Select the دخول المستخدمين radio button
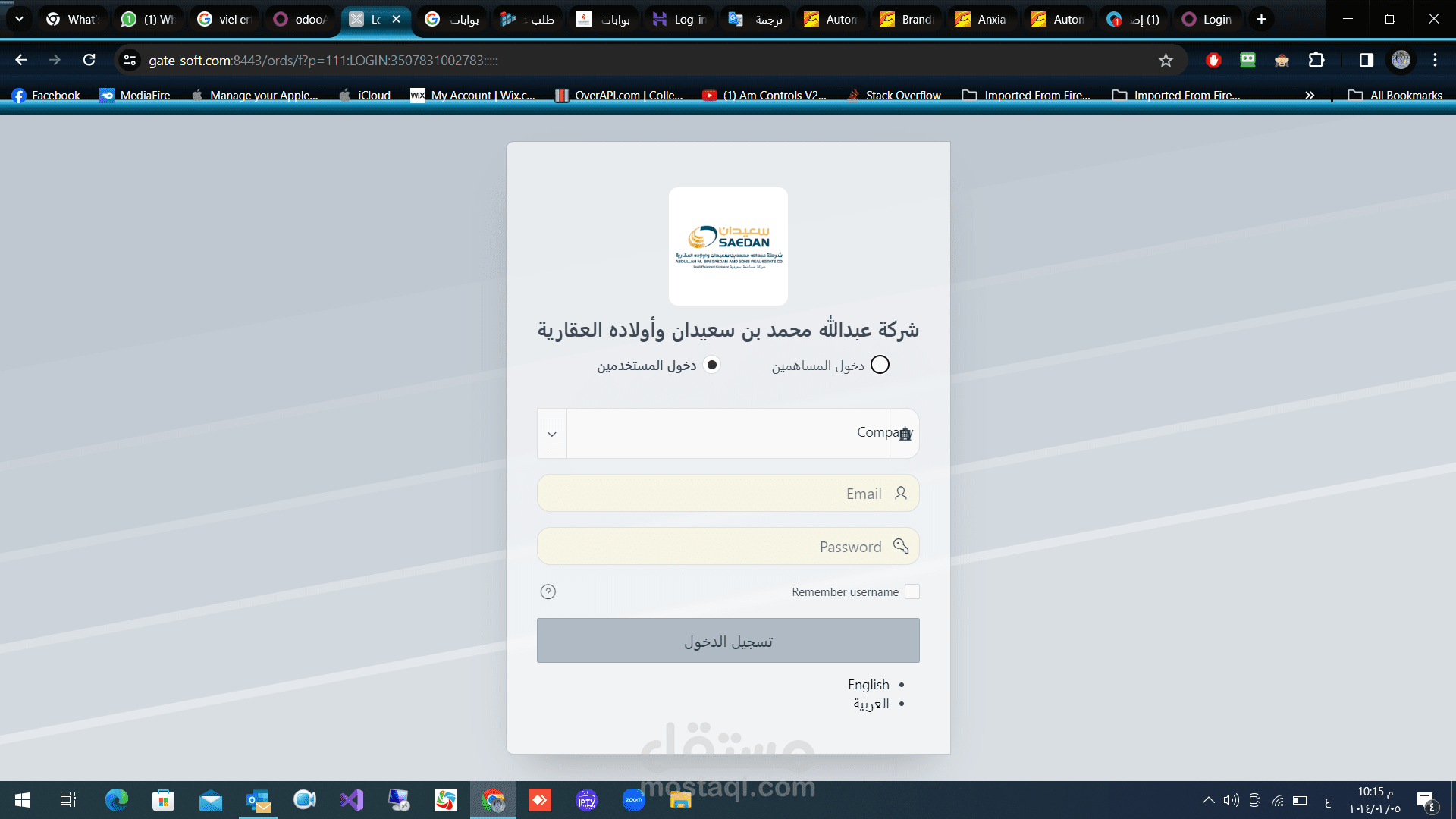 (x=711, y=365)
